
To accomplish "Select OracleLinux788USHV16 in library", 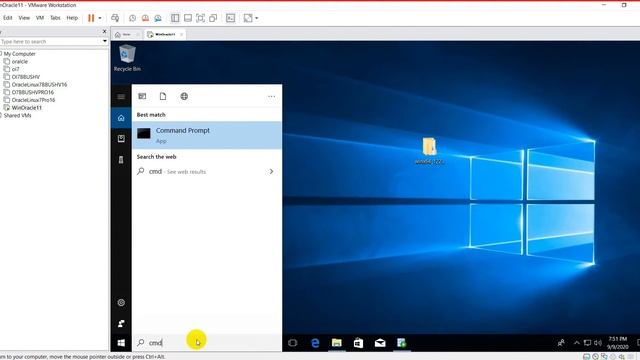I will coord(39,84).
